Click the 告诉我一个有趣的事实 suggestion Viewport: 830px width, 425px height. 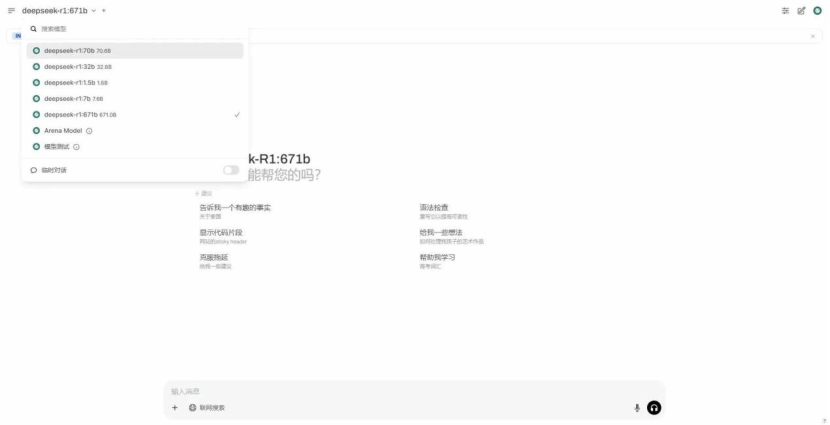(235, 211)
